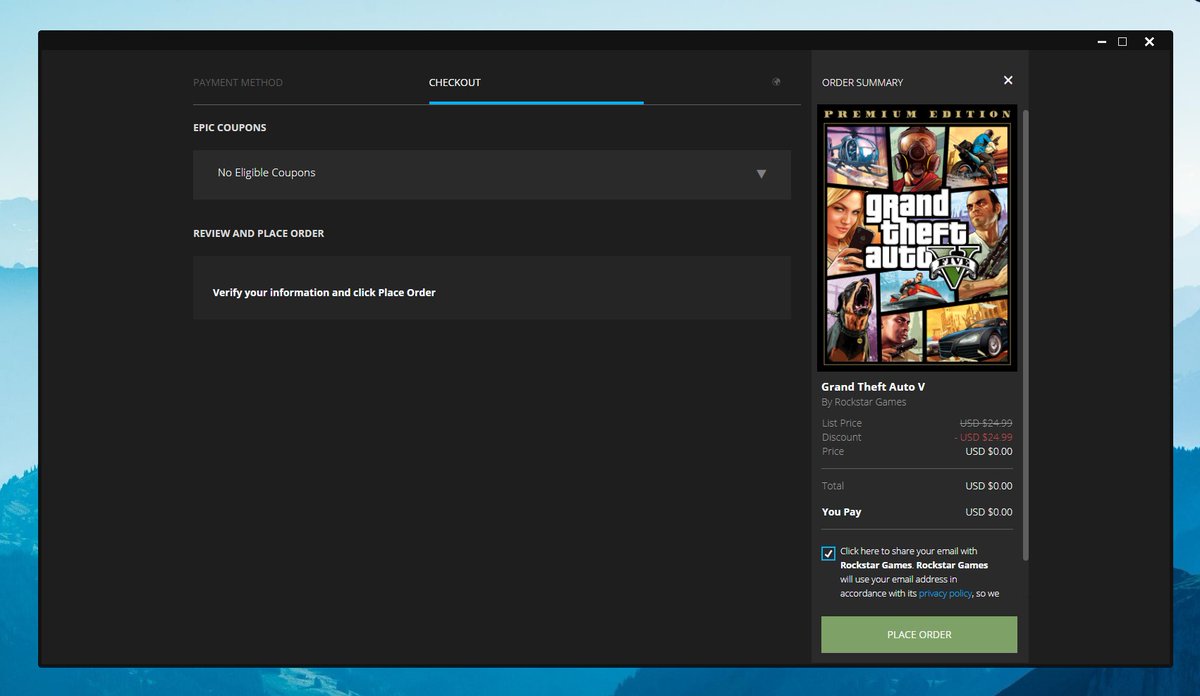The width and height of the screenshot is (1200, 696).
Task: Click the List Price USD $24.99 value
Action: click(986, 423)
